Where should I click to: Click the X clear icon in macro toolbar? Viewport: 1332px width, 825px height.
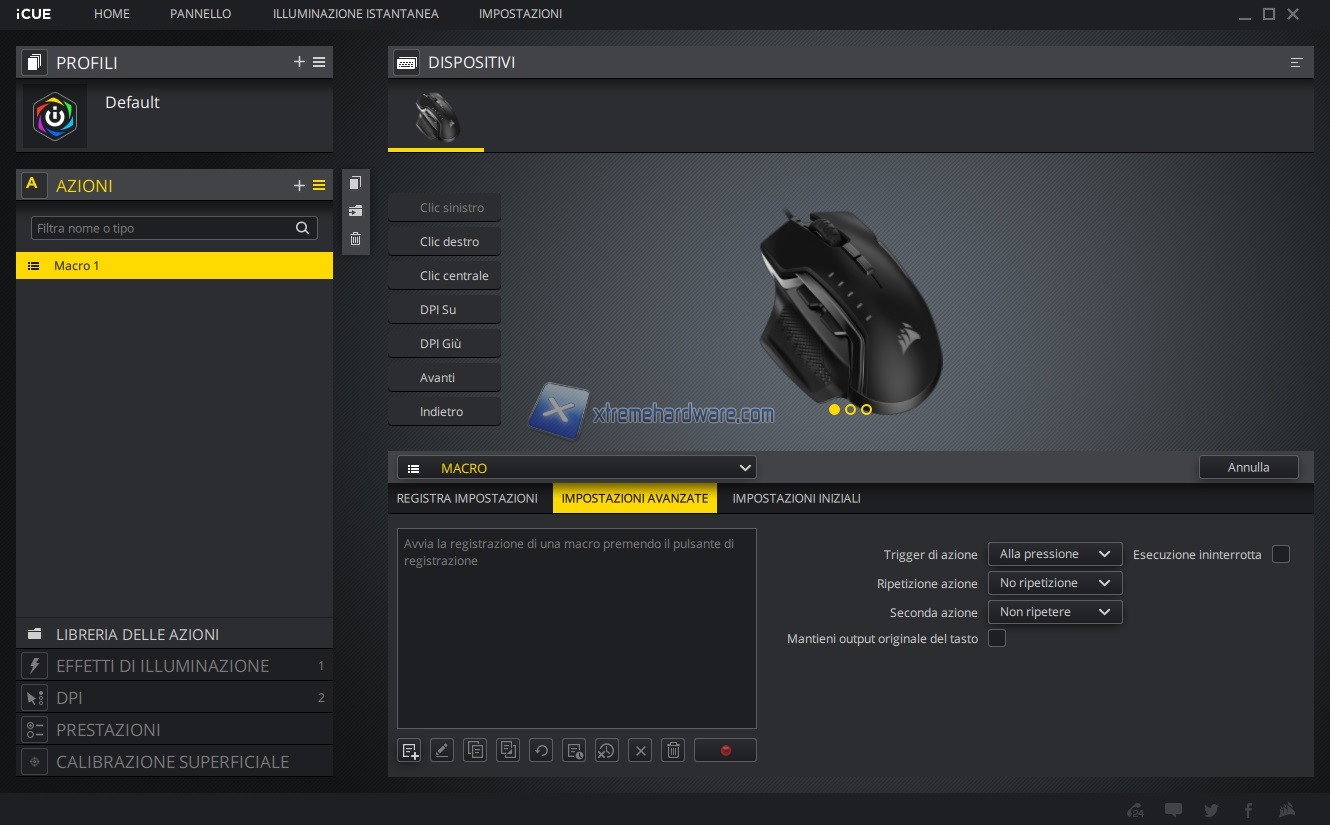click(640, 750)
